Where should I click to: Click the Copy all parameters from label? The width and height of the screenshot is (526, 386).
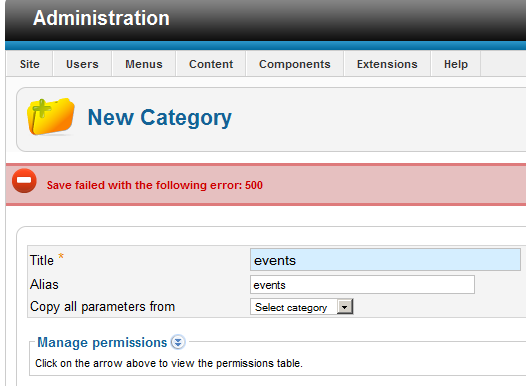point(102,307)
